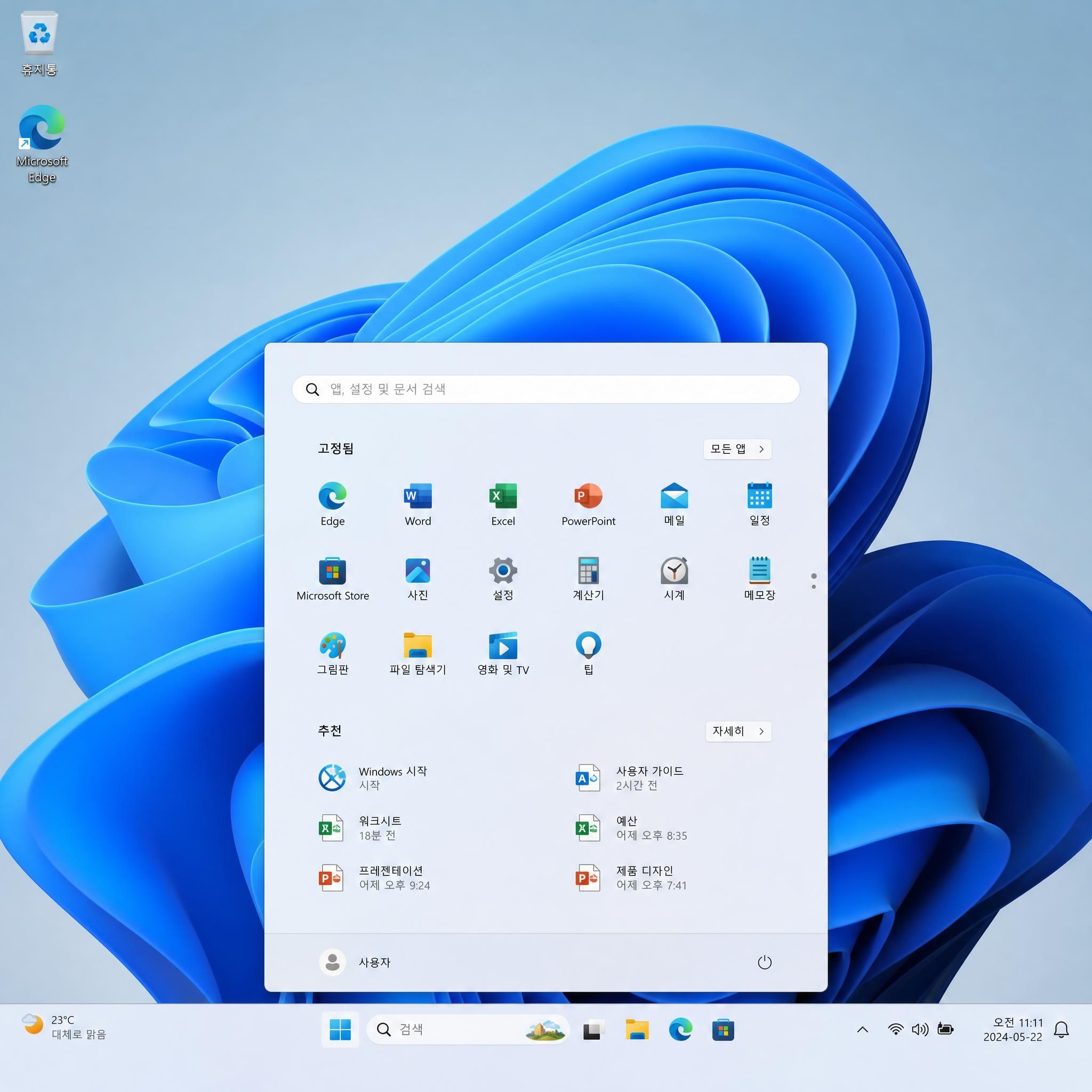Click the Start menu search field

click(x=545, y=389)
